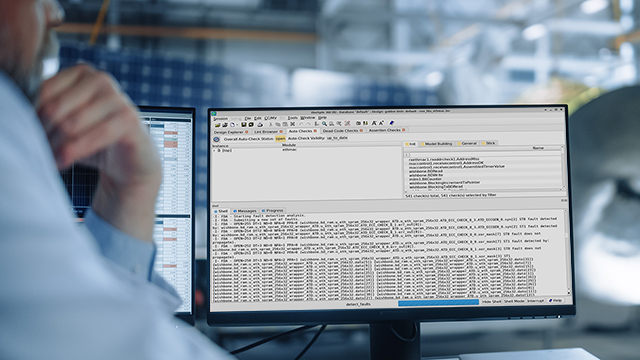Select the Init checks tab
640x360 pixels.
pos(411,144)
